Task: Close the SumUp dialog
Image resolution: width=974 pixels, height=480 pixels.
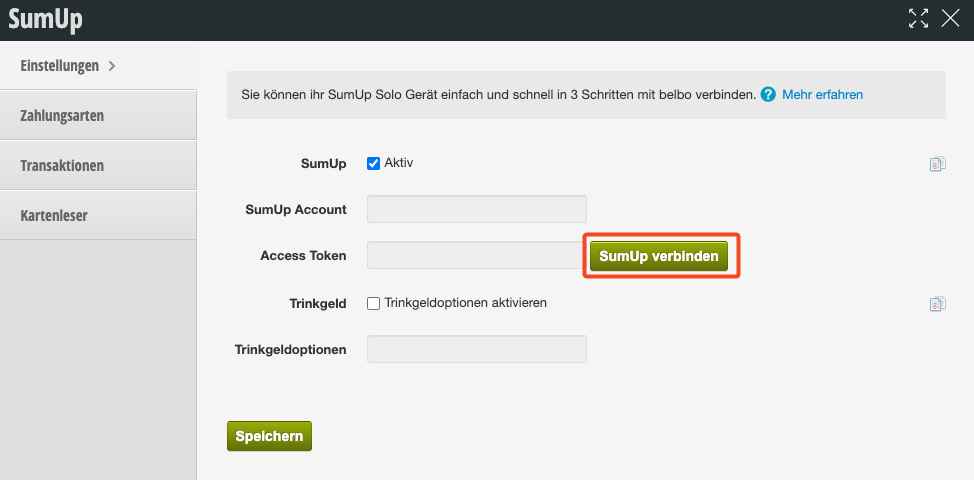Action: [x=950, y=18]
